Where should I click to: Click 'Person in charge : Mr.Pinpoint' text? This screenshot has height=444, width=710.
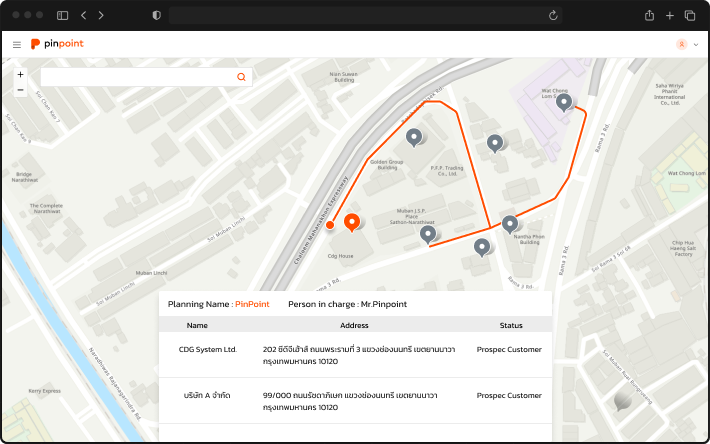point(347,304)
